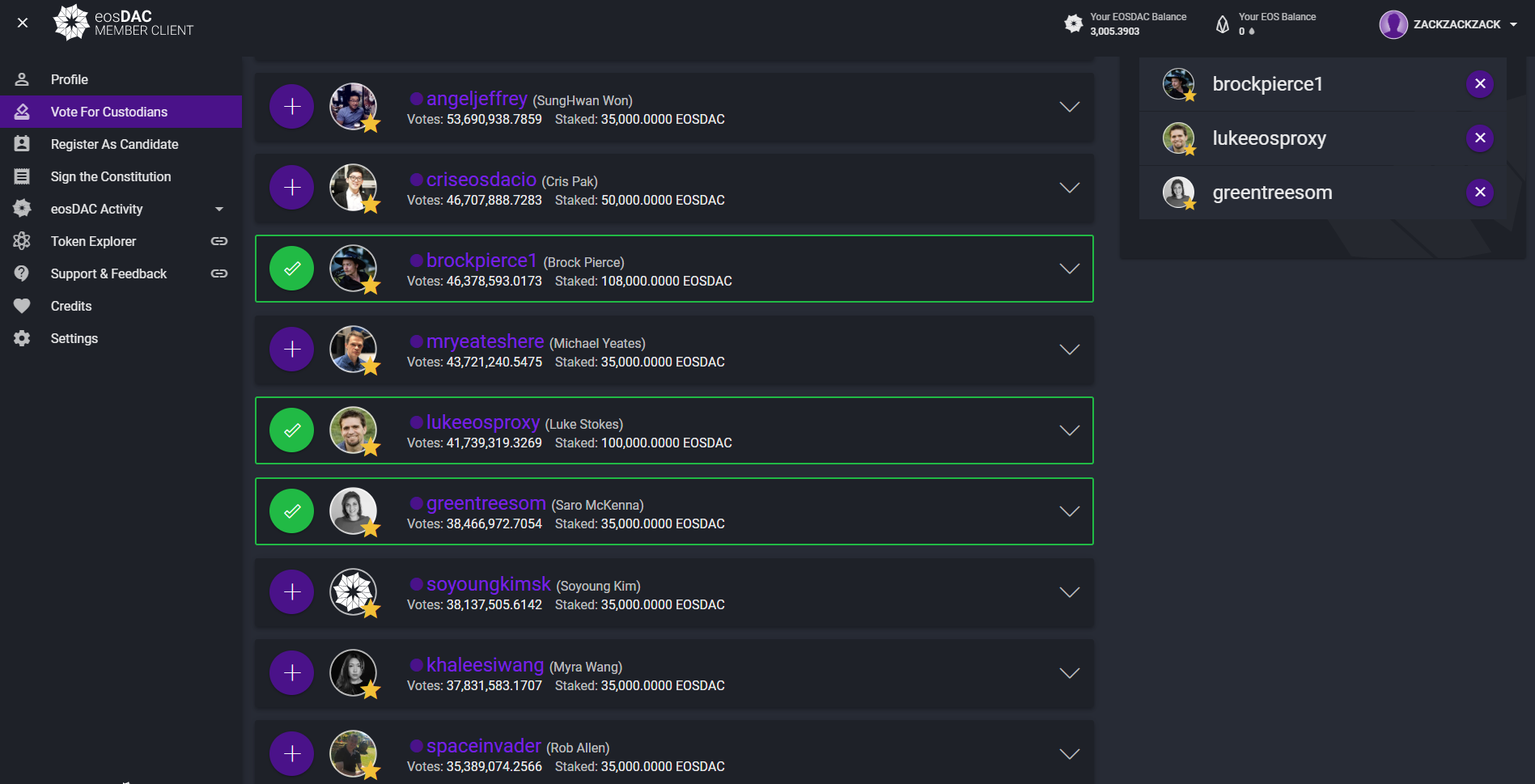Expand criseosdacio candidate details

[1070, 188]
